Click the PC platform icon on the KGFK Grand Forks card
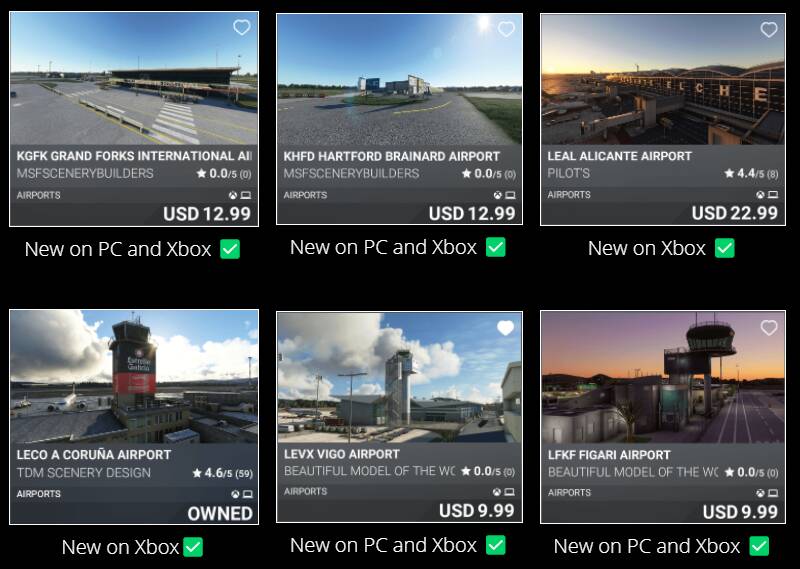 pyautogui.click(x=246, y=195)
